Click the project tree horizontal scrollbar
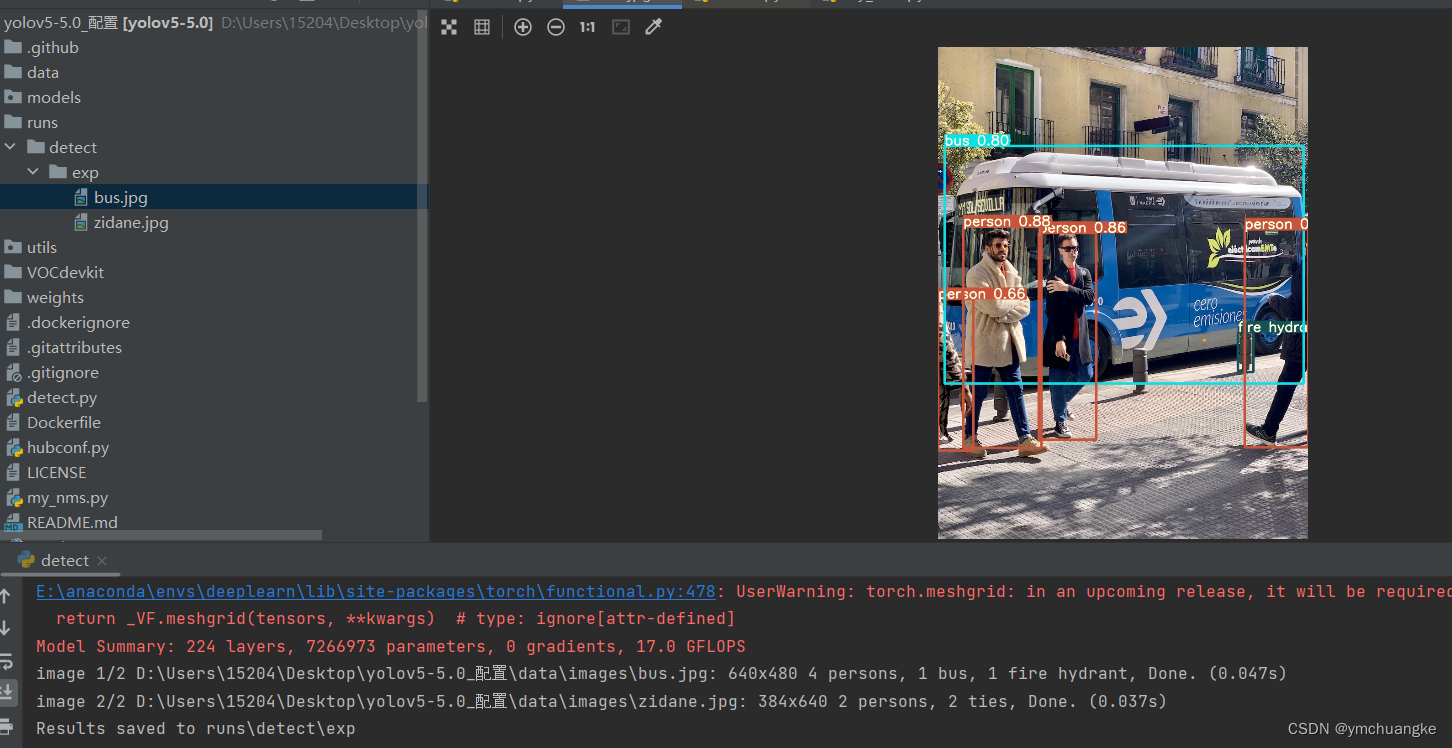 click(x=161, y=536)
